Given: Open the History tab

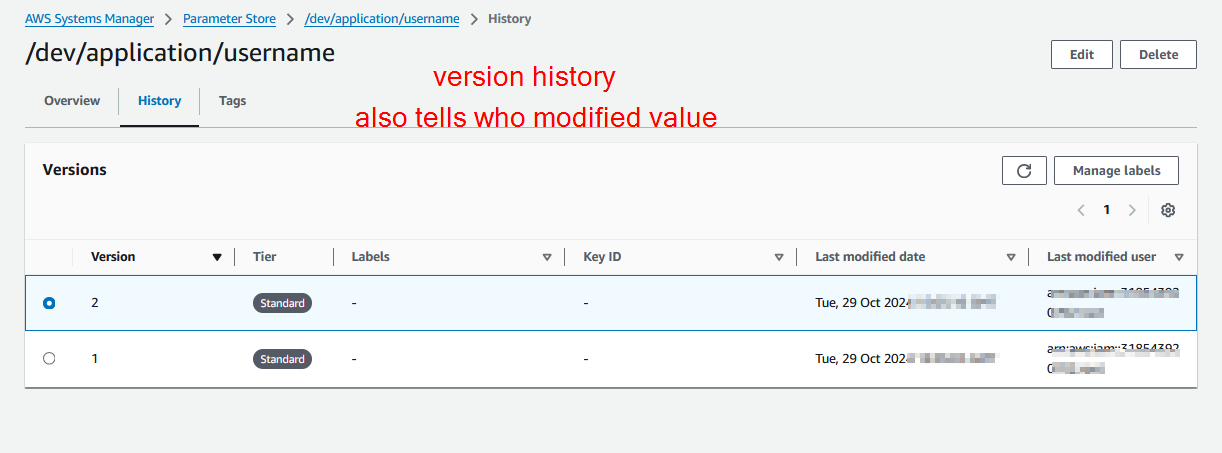Looking at the screenshot, I should click(x=159, y=101).
